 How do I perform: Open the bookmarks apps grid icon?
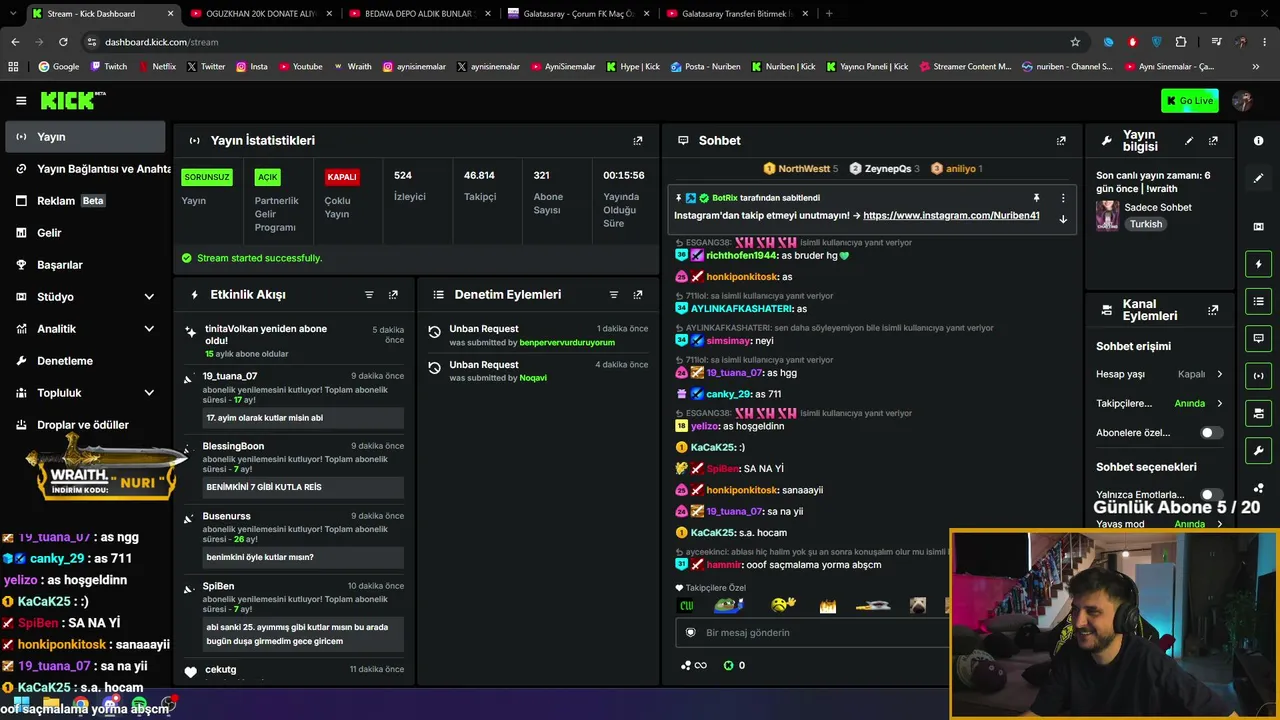13,67
